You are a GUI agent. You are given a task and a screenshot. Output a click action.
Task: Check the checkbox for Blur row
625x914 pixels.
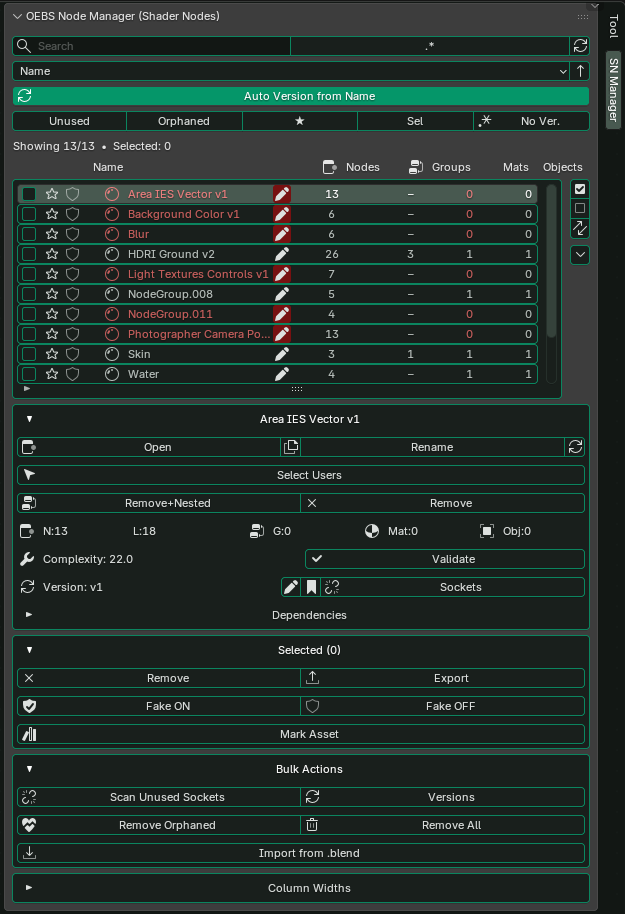(x=29, y=234)
